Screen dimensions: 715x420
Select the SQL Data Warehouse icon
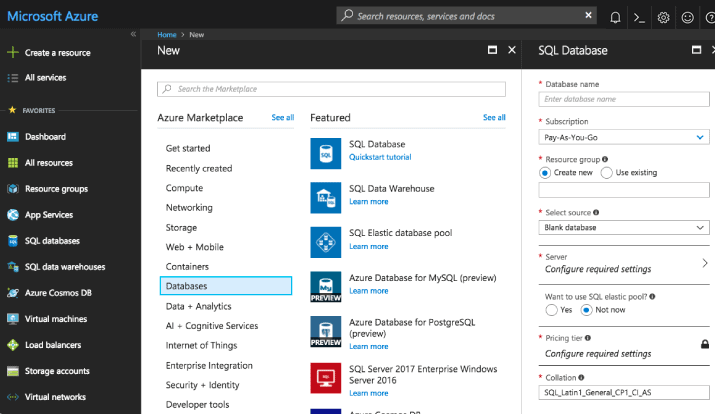[326, 197]
